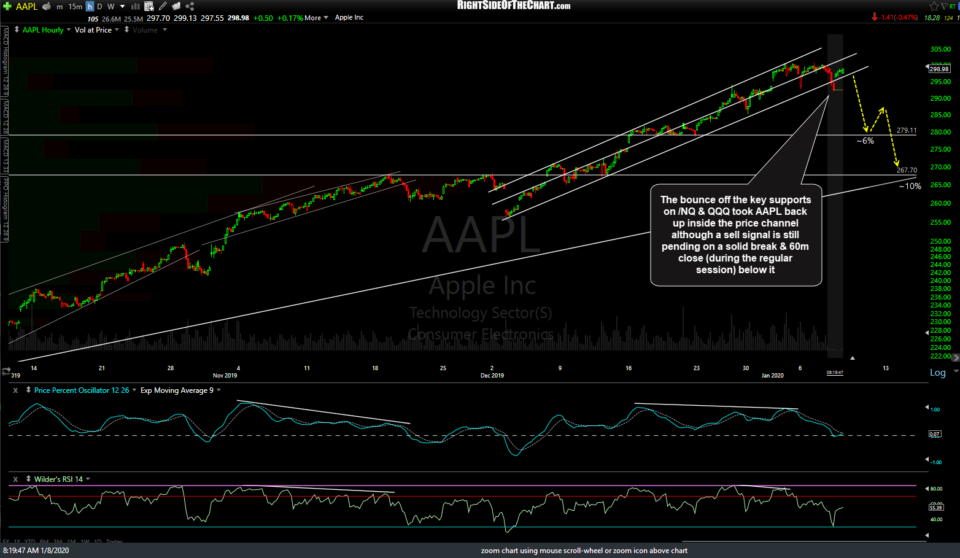The height and width of the screenshot is (558, 960).
Task: Switch to Daily 'D' timeframe
Action: [x=99, y=7]
